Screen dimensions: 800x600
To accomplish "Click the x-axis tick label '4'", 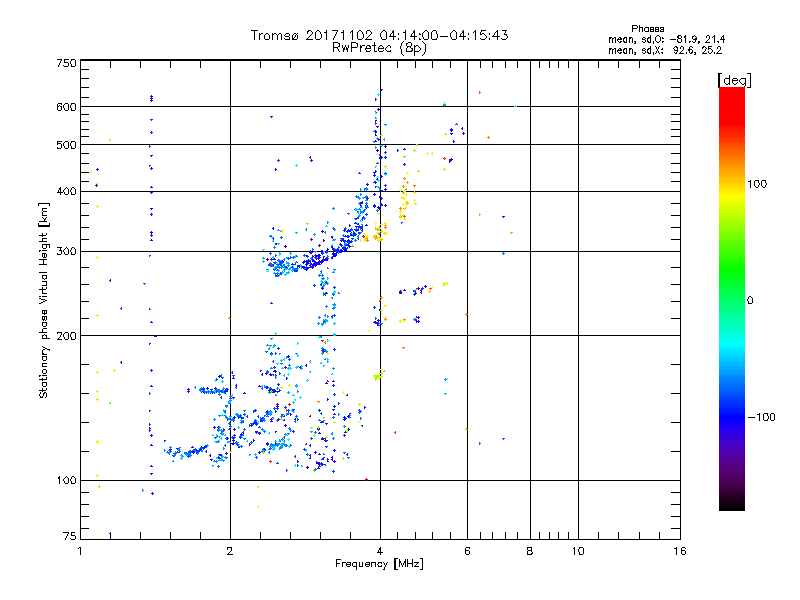I will [380, 551].
